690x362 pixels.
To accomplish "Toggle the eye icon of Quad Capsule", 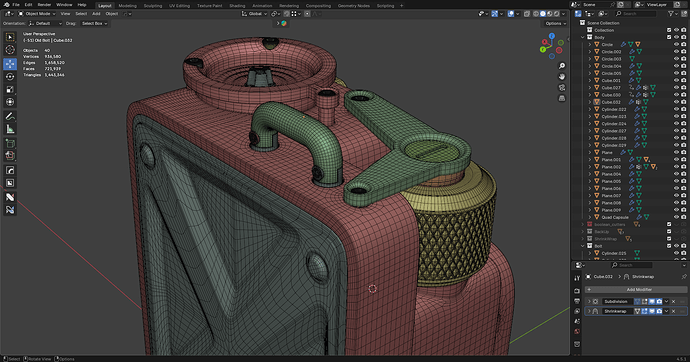I will [x=676, y=217].
